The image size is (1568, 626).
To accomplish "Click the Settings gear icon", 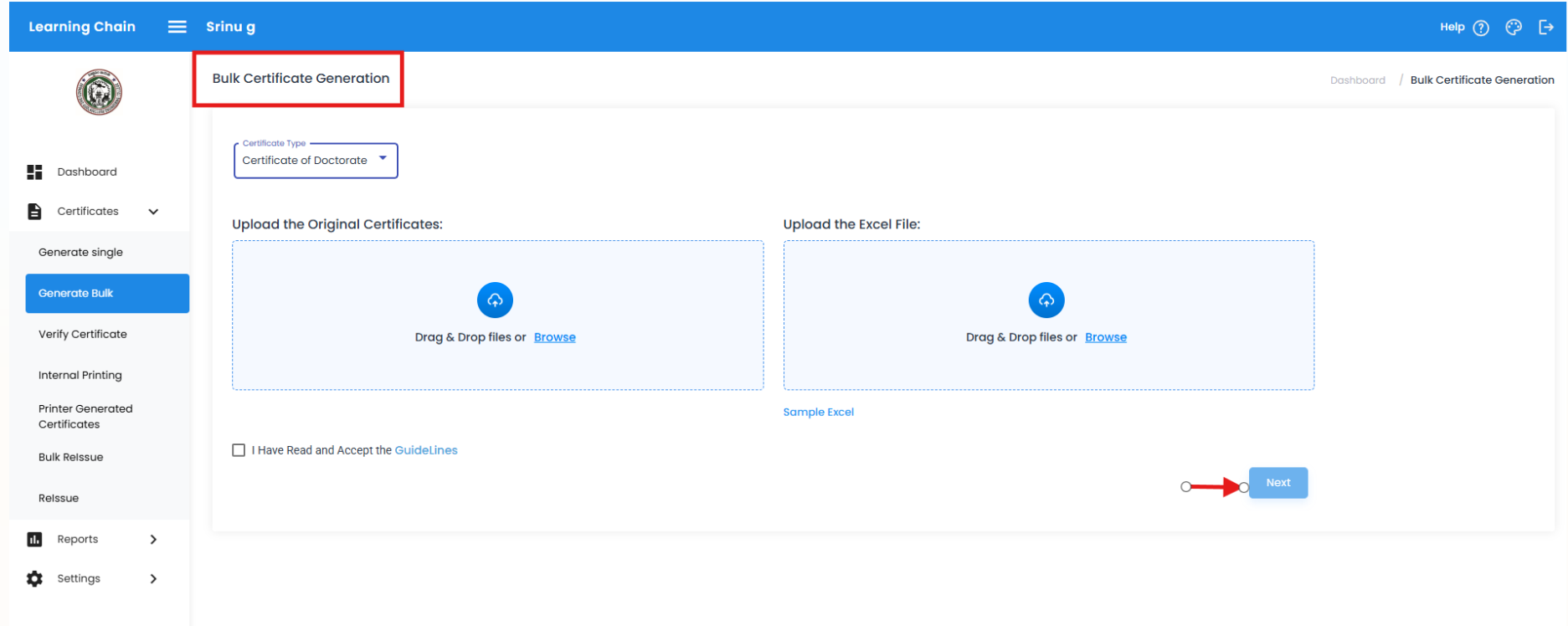I will pos(34,579).
